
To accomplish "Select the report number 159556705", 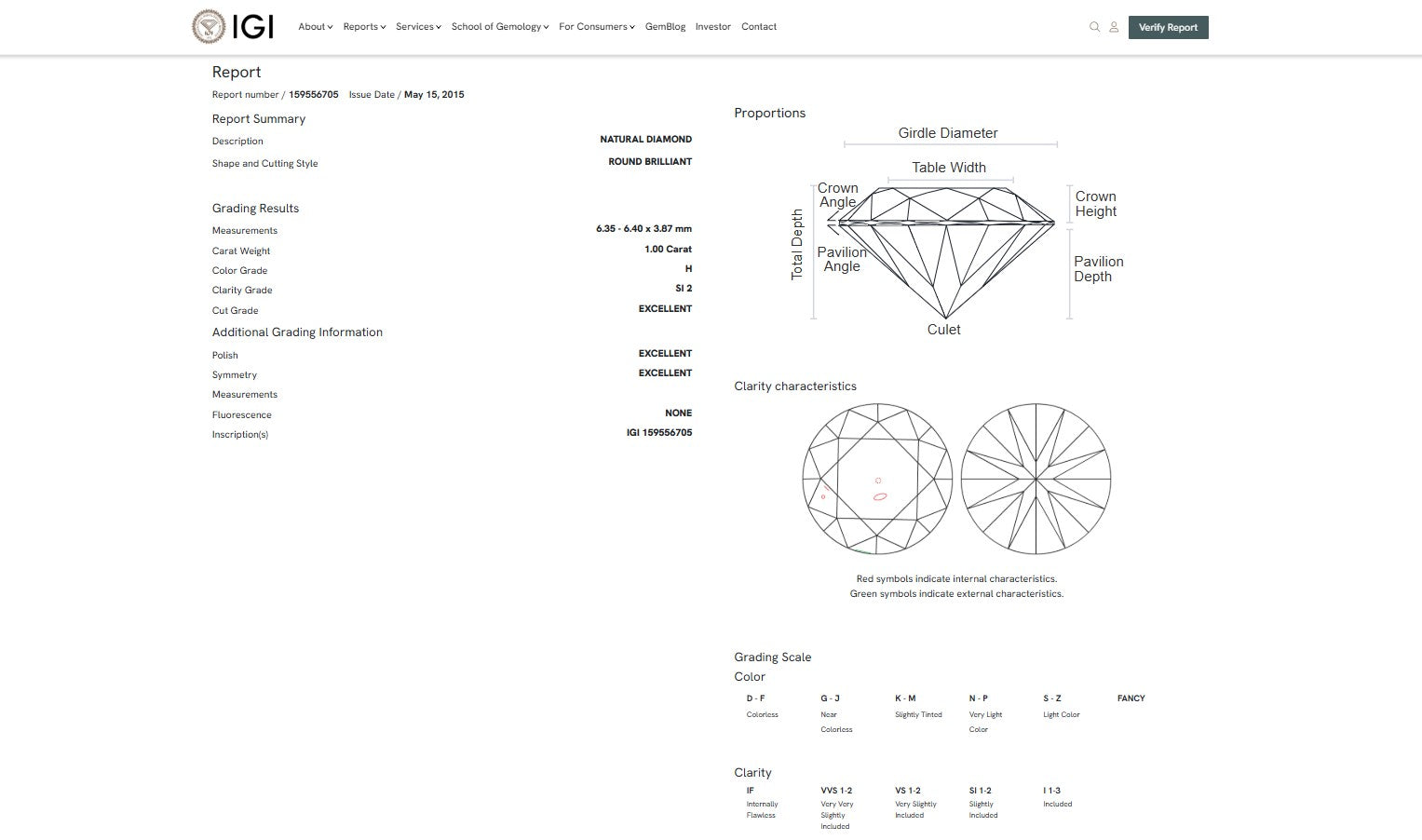I will pyautogui.click(x=313, y=95).
